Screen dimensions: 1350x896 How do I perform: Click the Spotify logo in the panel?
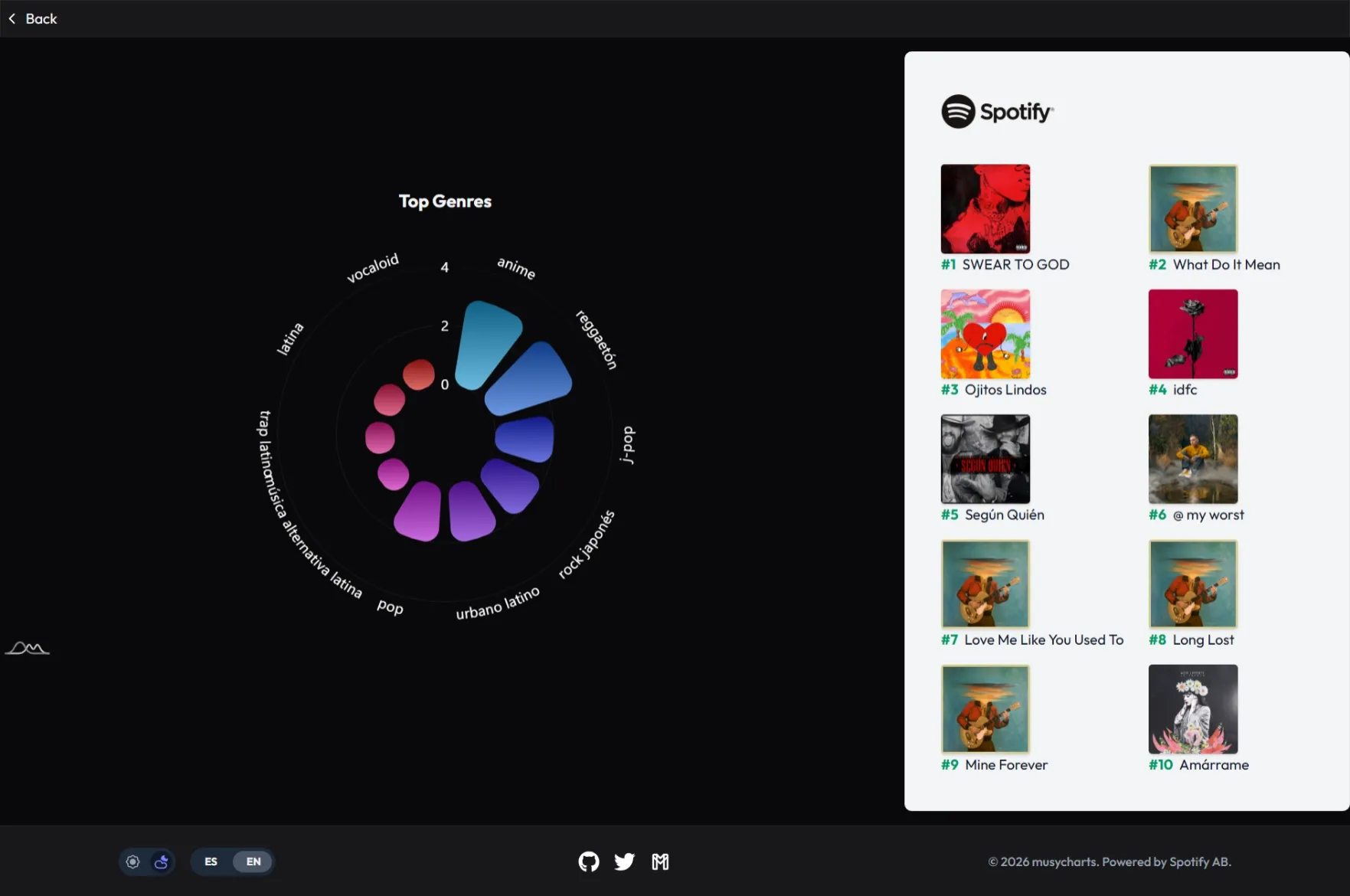pos(997,112)
